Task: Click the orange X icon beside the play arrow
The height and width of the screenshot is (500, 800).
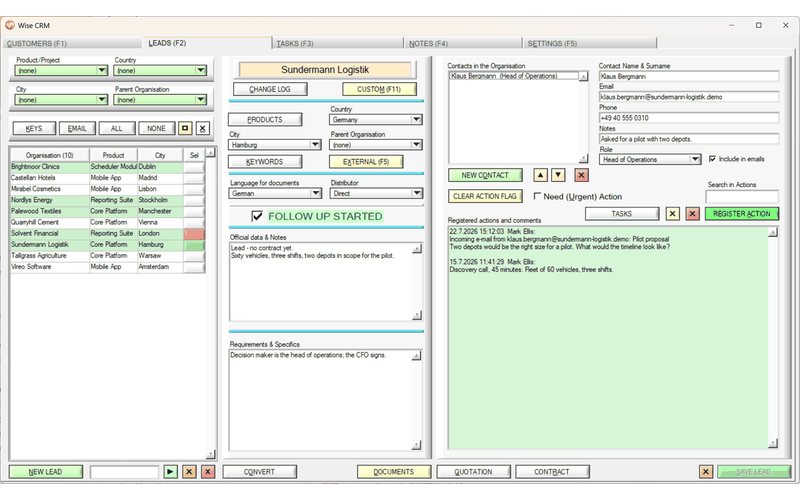Action: (189, 471)
